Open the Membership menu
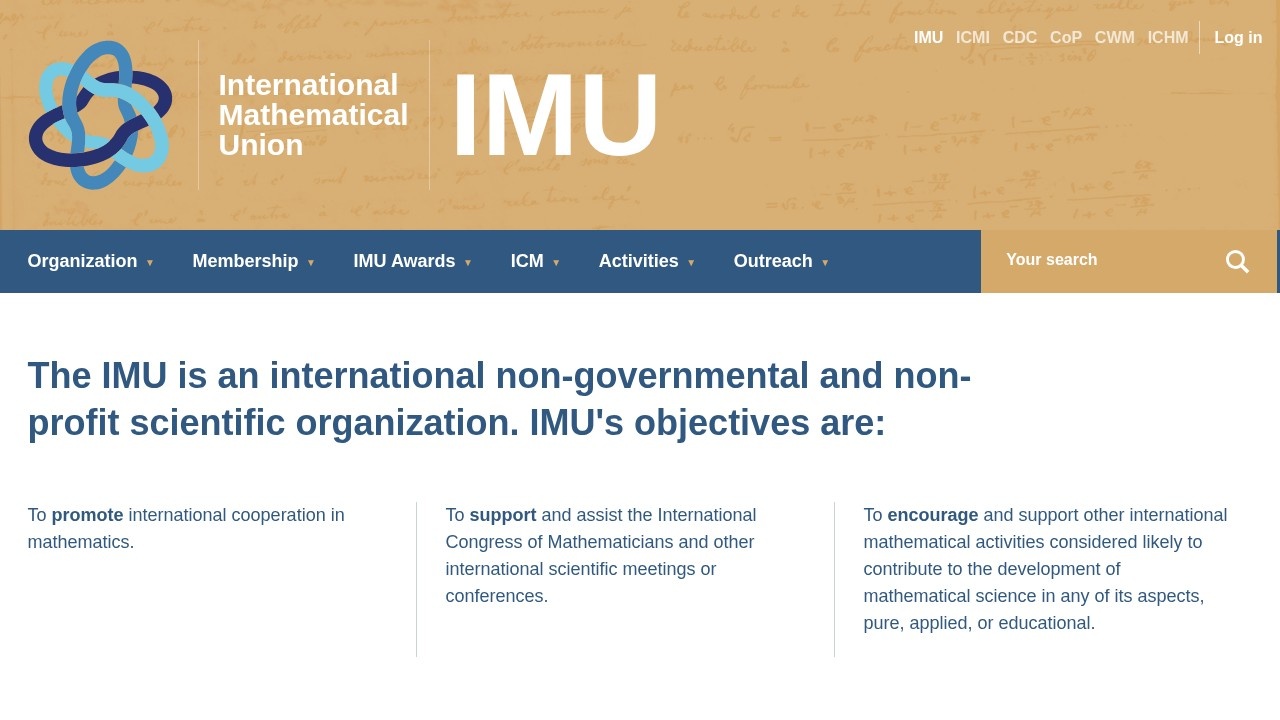Viewport: 1280px width, 720px height. (245, 261)
